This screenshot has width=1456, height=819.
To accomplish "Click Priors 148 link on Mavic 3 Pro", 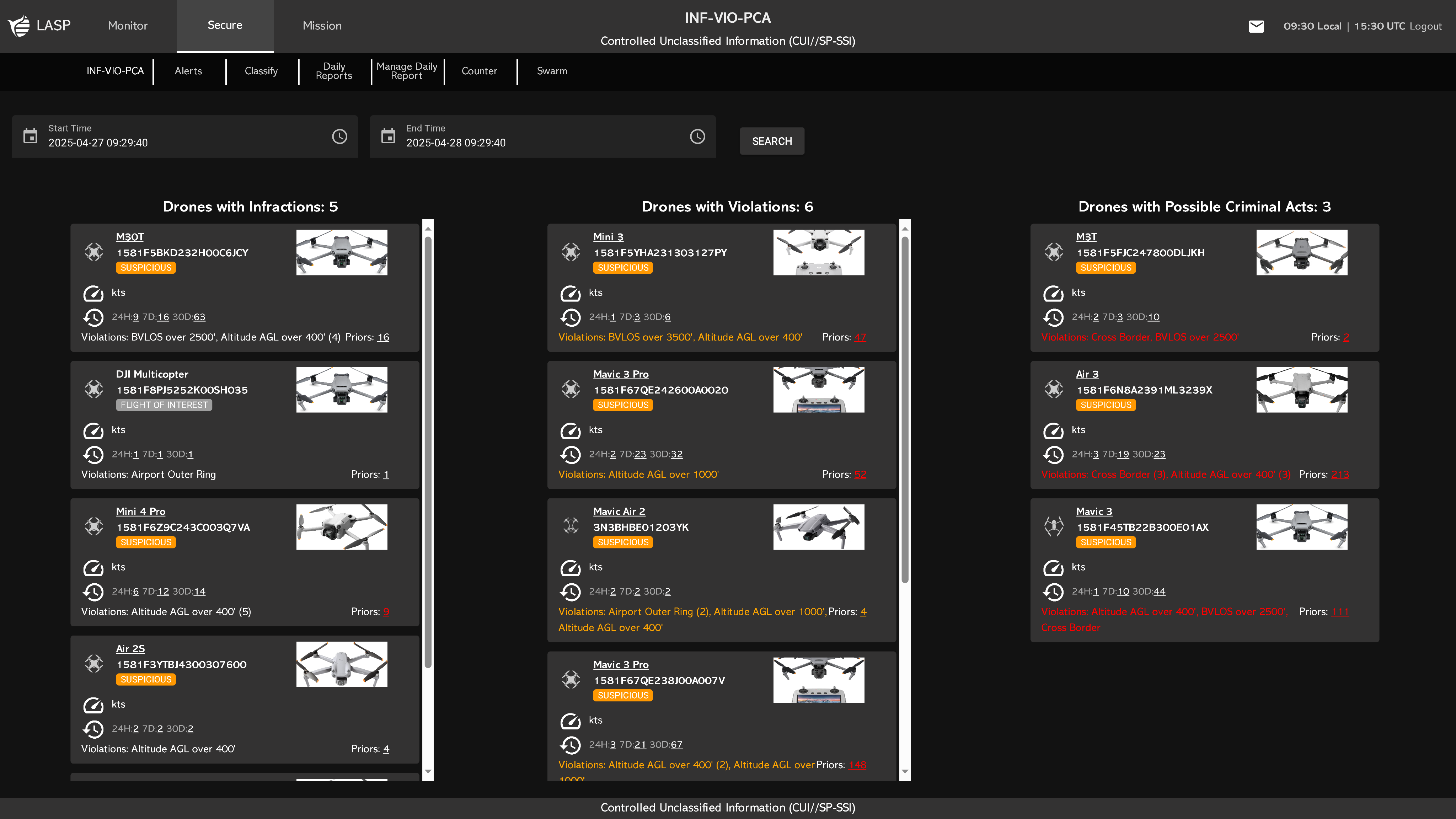I will [857, 765].
